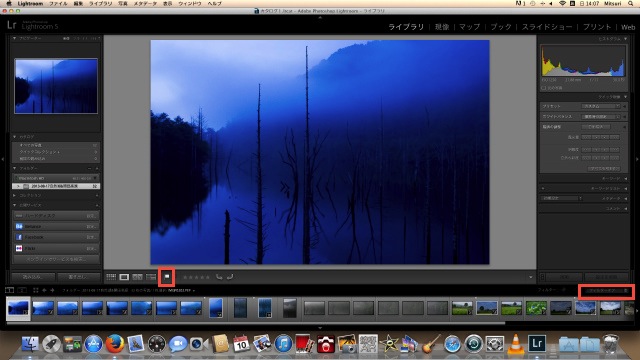Click the import button at bottom left
This screenshot has height=360, width=640.
tap(33, 277)
